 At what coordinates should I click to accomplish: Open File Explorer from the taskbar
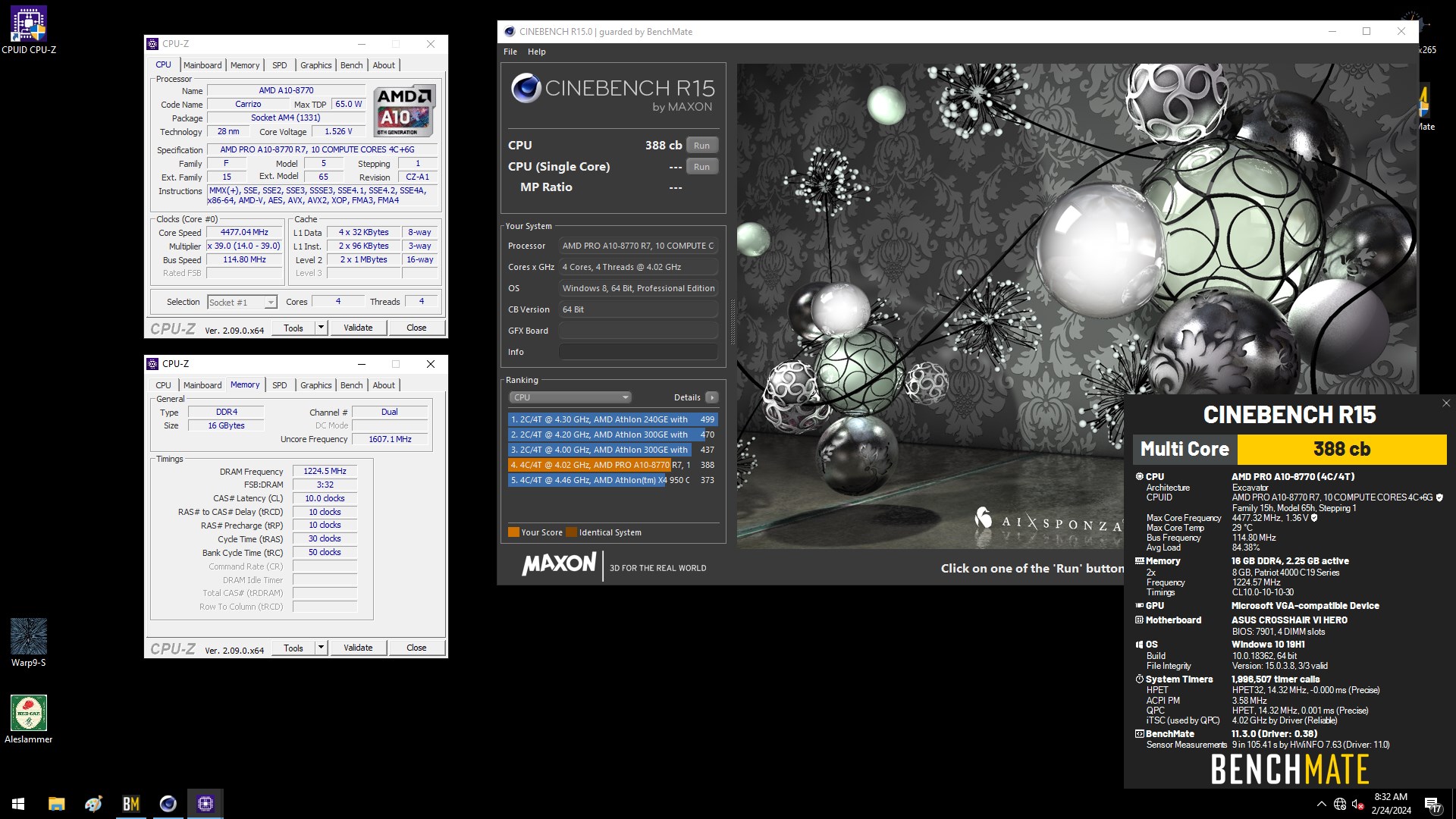click(56, 804)
